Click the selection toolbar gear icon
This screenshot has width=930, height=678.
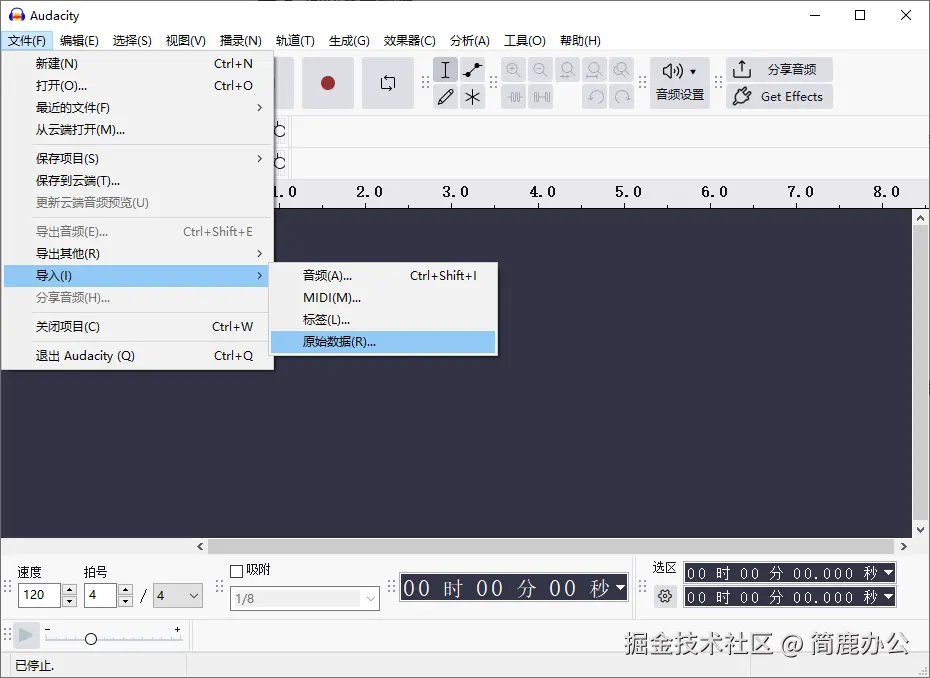pos(665,596)
